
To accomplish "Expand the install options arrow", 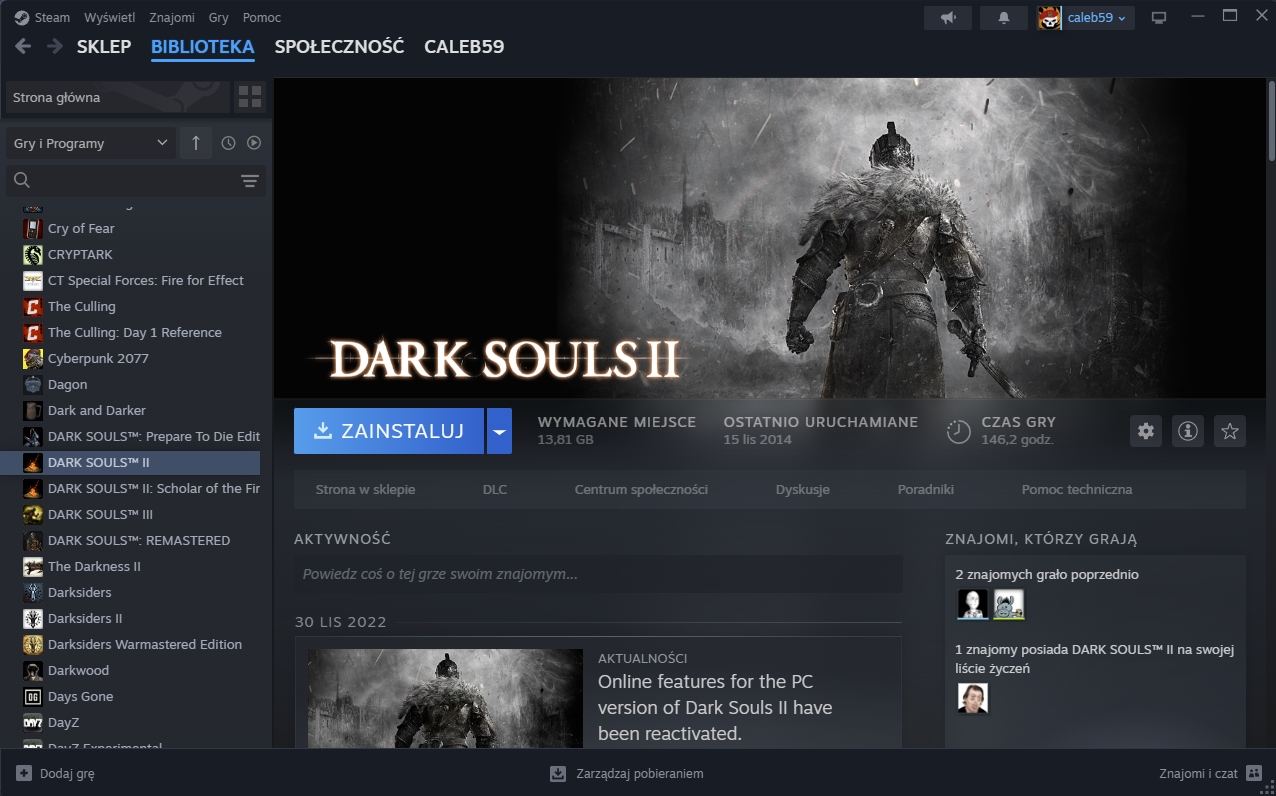I will pyautogui.click(x=499, y=431).
